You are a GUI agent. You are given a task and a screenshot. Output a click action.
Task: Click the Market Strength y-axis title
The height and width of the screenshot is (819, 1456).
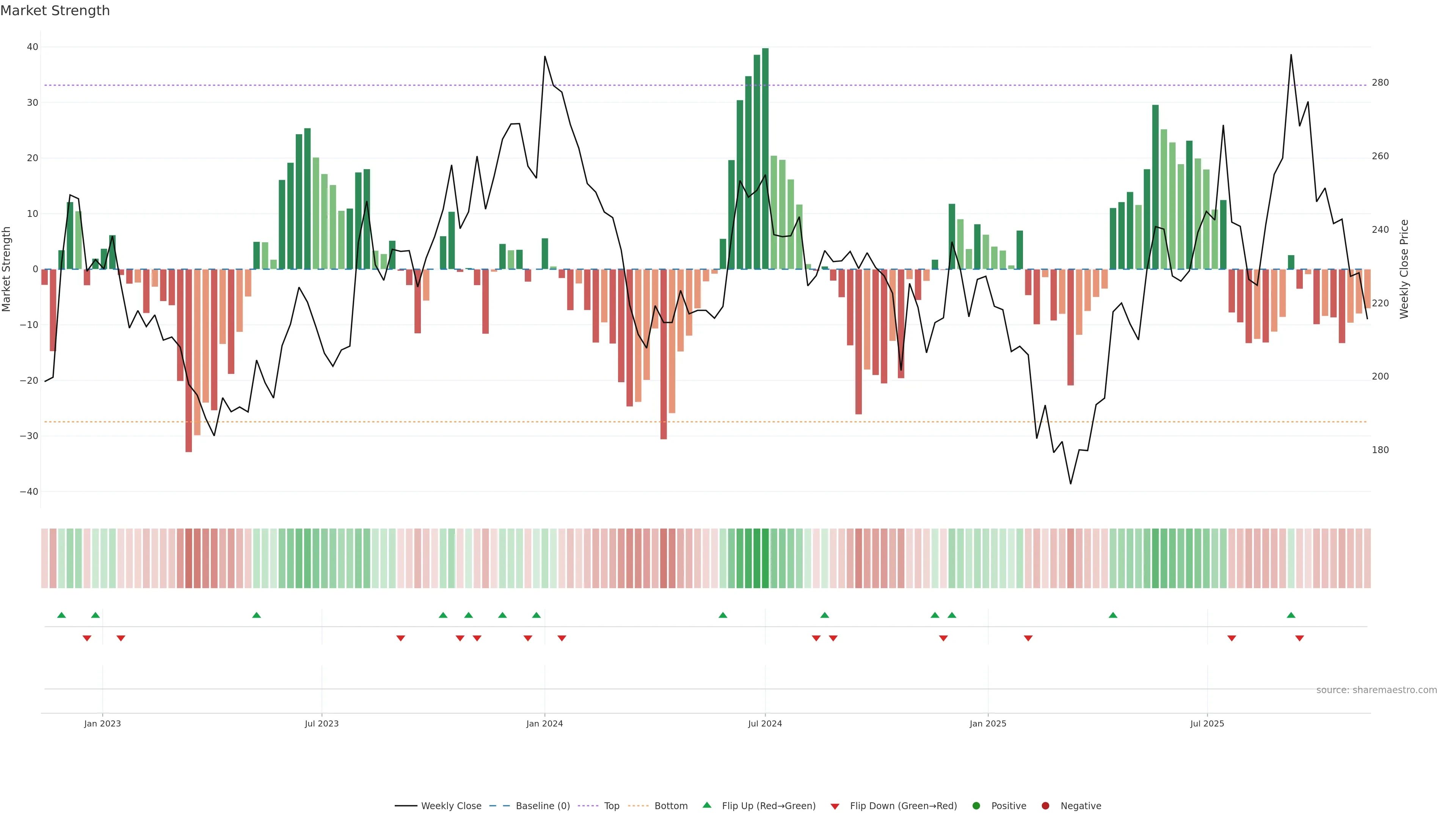point(7,269)
